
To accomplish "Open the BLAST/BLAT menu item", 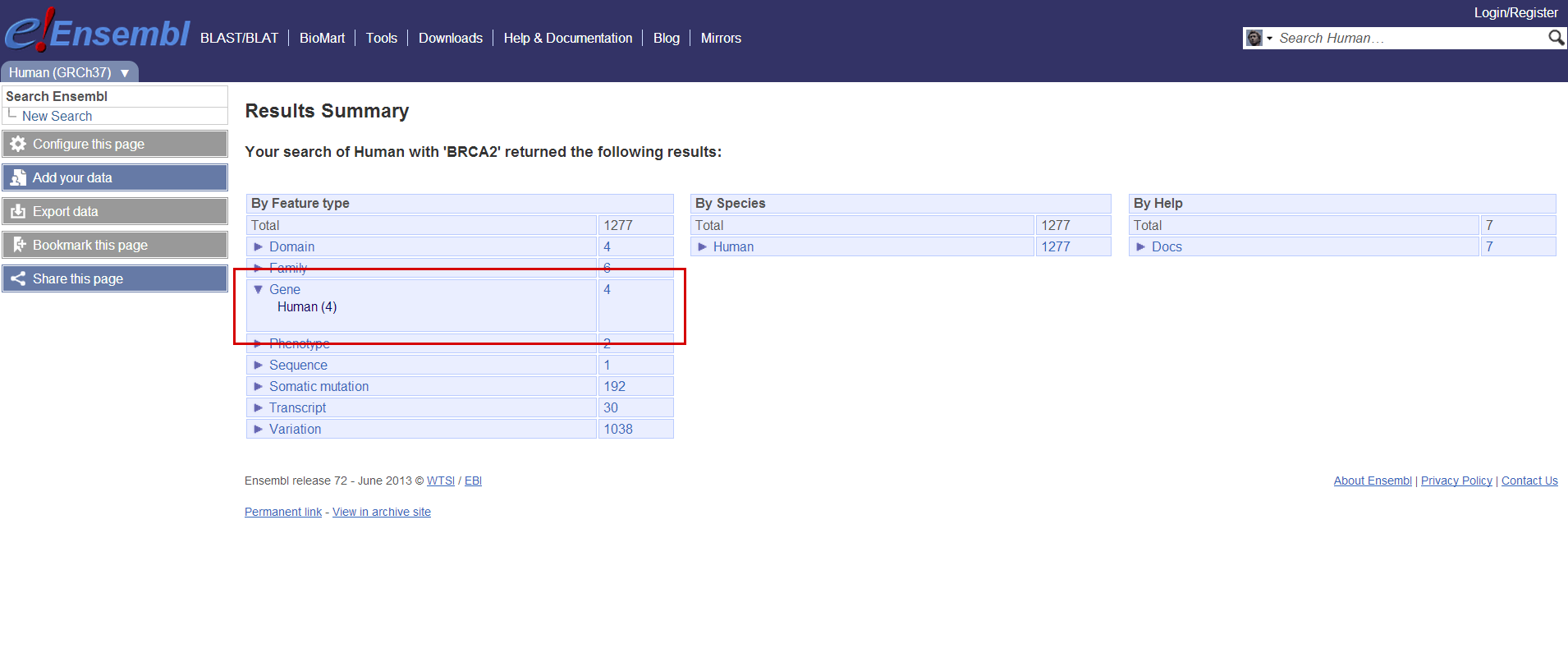I will point(239,38).
